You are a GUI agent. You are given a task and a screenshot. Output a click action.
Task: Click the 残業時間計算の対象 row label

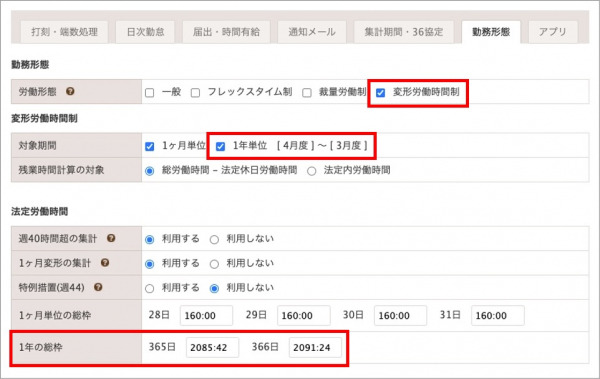point(61,170)
